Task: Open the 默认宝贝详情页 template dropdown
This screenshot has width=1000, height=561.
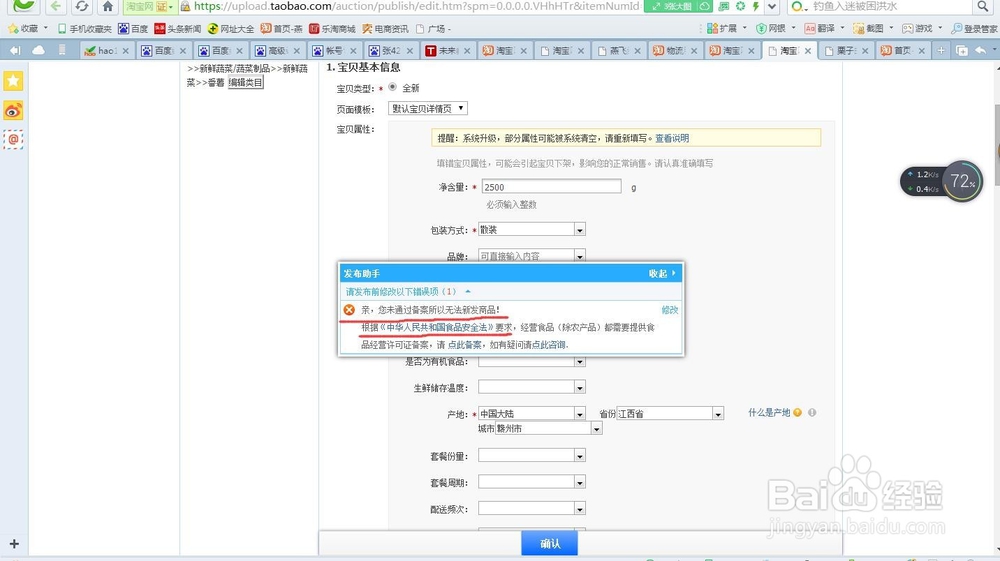Action: tap(428, 108)
